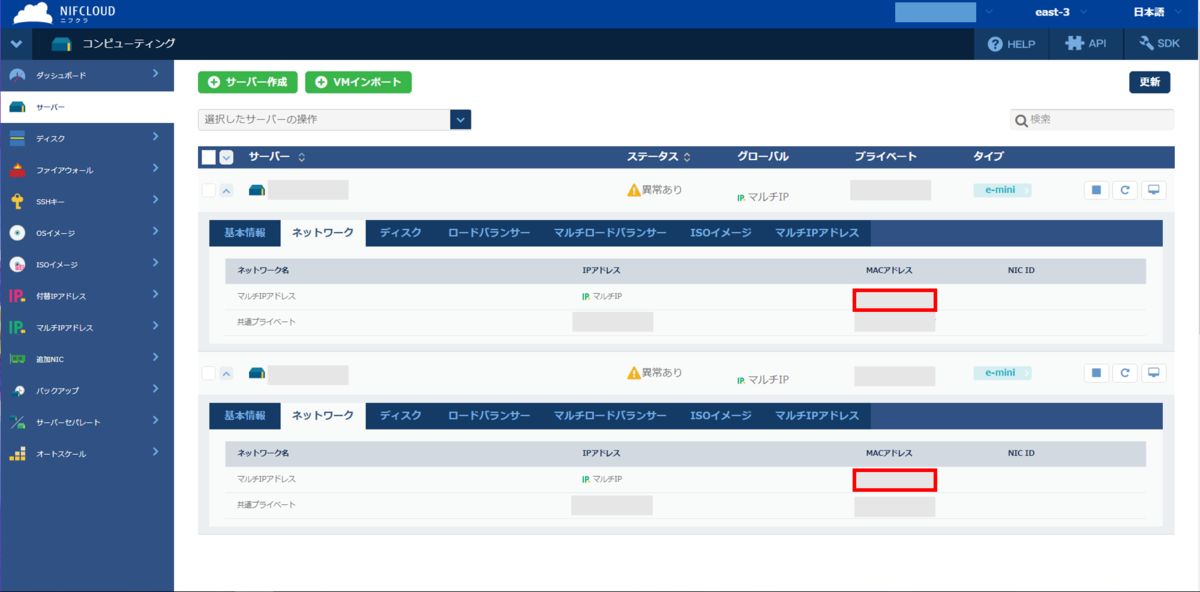Open マルチロードバランサー tab of first server
The height and width of the screenshot is (592, 1200).
[x=610, y=233]
